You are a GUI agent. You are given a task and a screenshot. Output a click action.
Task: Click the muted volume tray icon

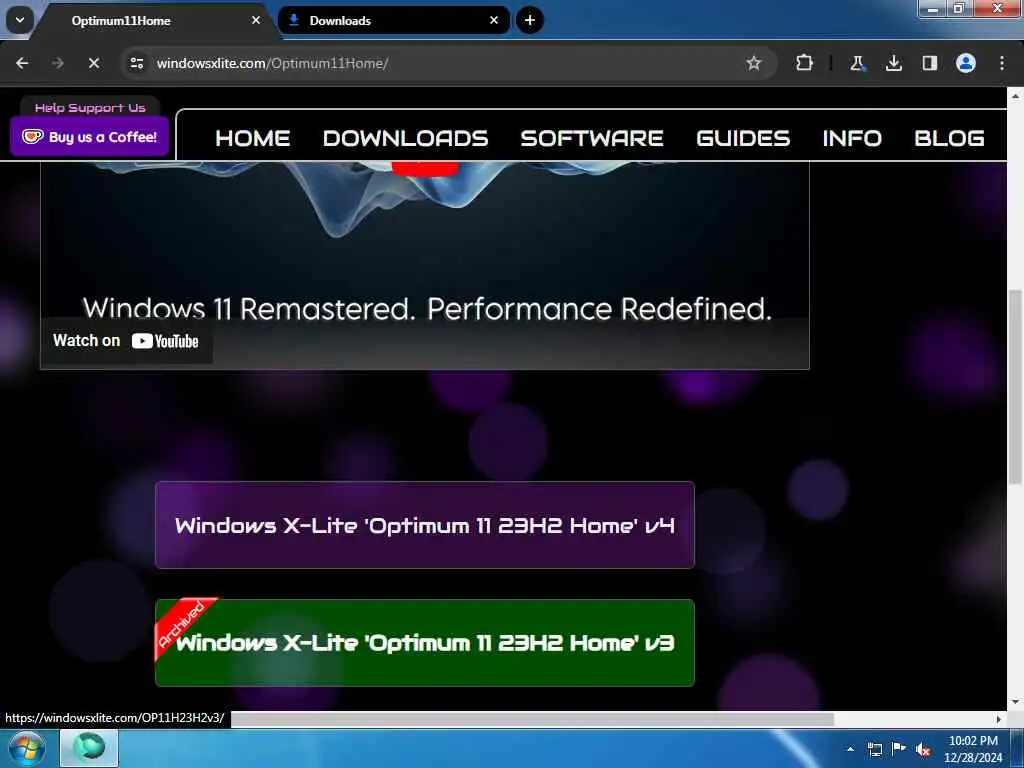[923, 750]
